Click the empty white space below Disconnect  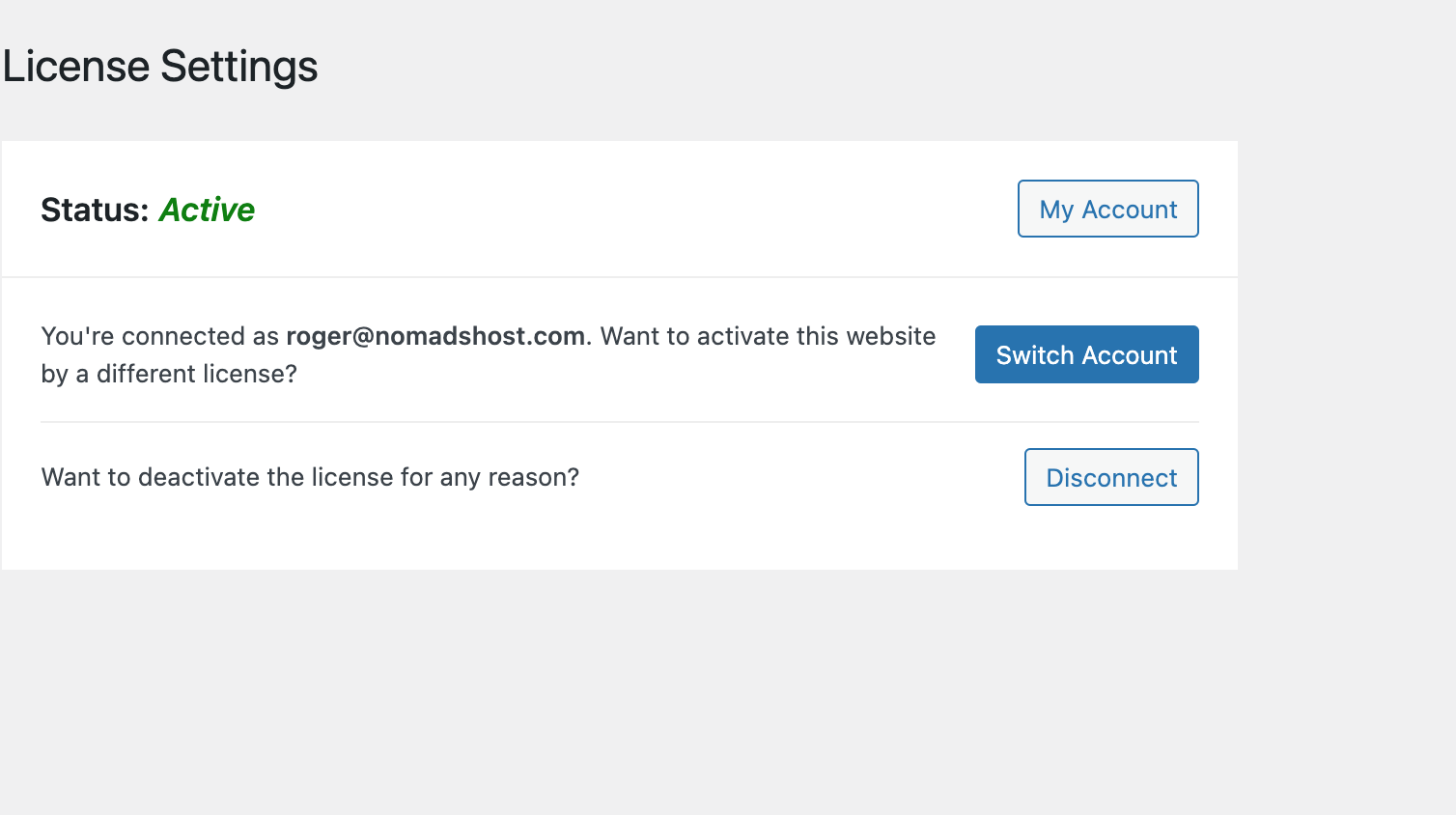click(x=618, y=539)
